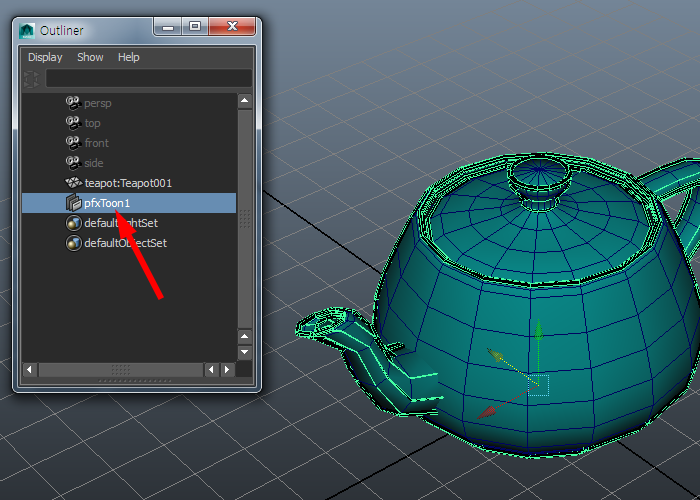Select the top camera row label
Screen dimensions: 700x500
92,123
